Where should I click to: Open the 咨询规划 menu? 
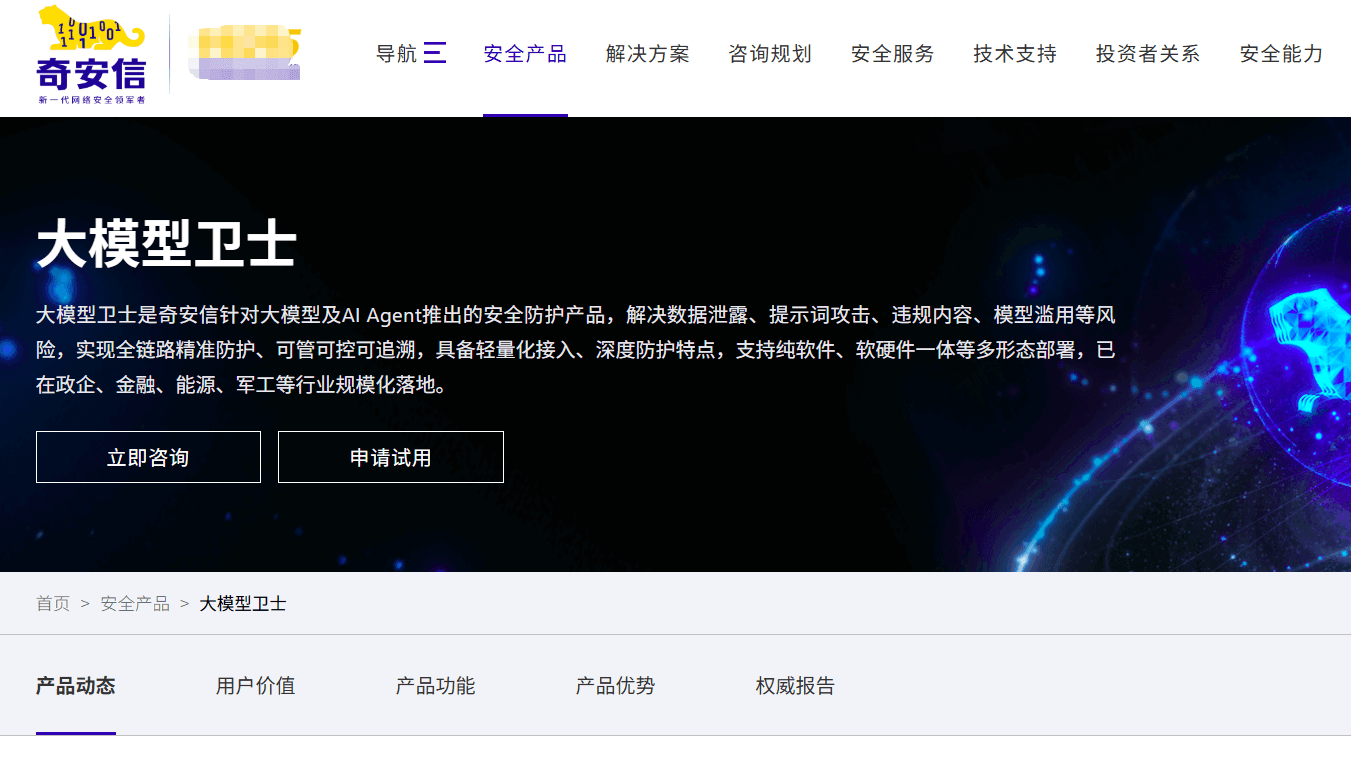tap(770, 54)
